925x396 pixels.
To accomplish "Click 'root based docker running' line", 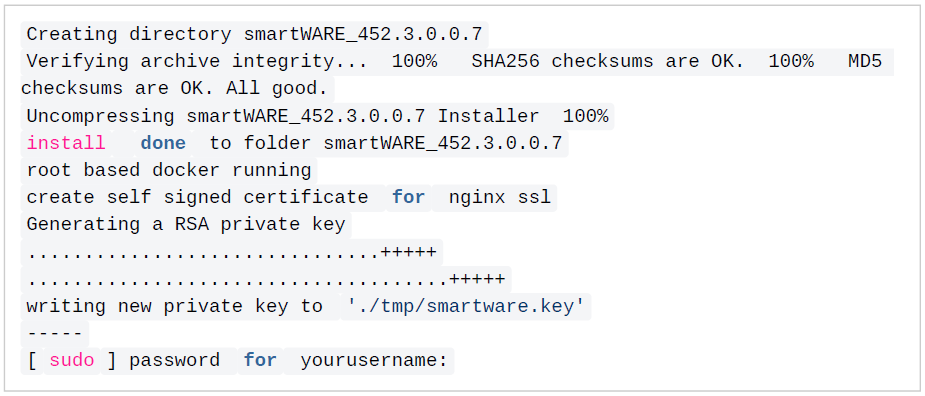I will tap(169, 170).
